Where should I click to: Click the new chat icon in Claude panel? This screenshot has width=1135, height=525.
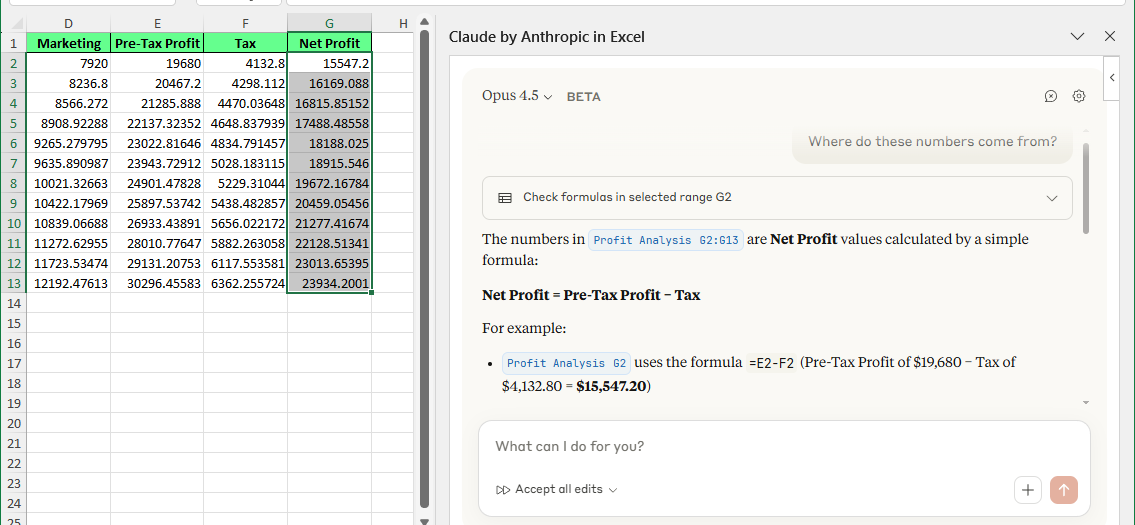(1050, 97)
